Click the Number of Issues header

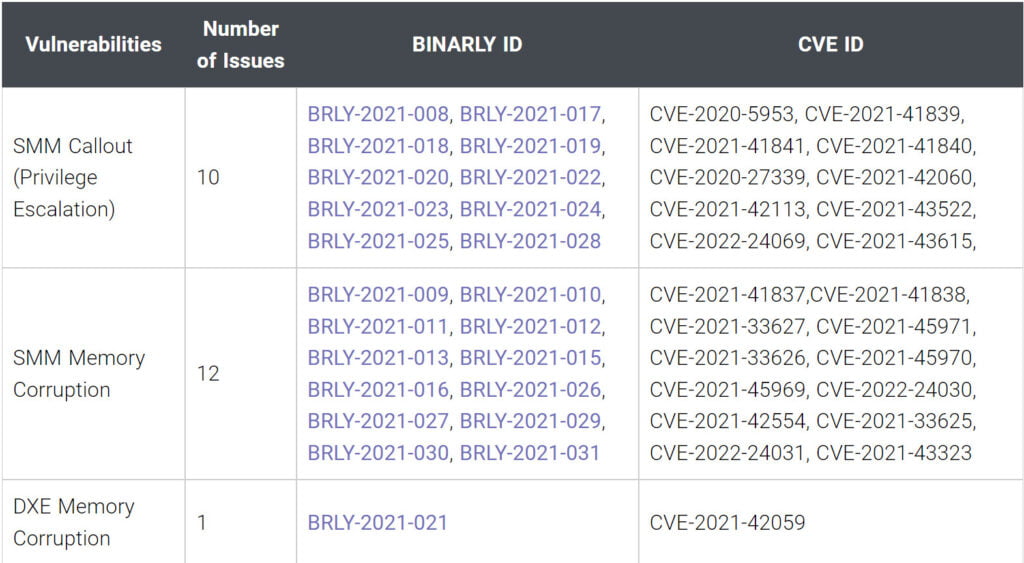[240, 44]
